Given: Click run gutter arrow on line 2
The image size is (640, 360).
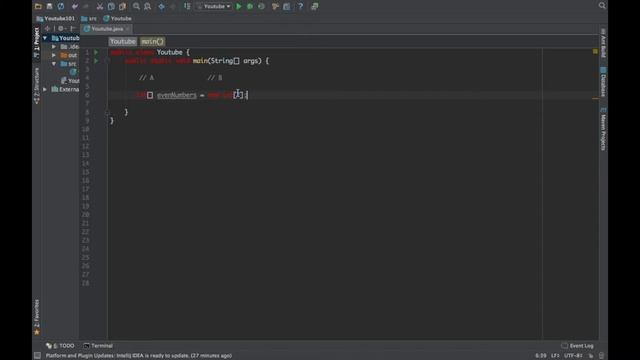Looking at the screenshot, I should click(x=96, y=61).
